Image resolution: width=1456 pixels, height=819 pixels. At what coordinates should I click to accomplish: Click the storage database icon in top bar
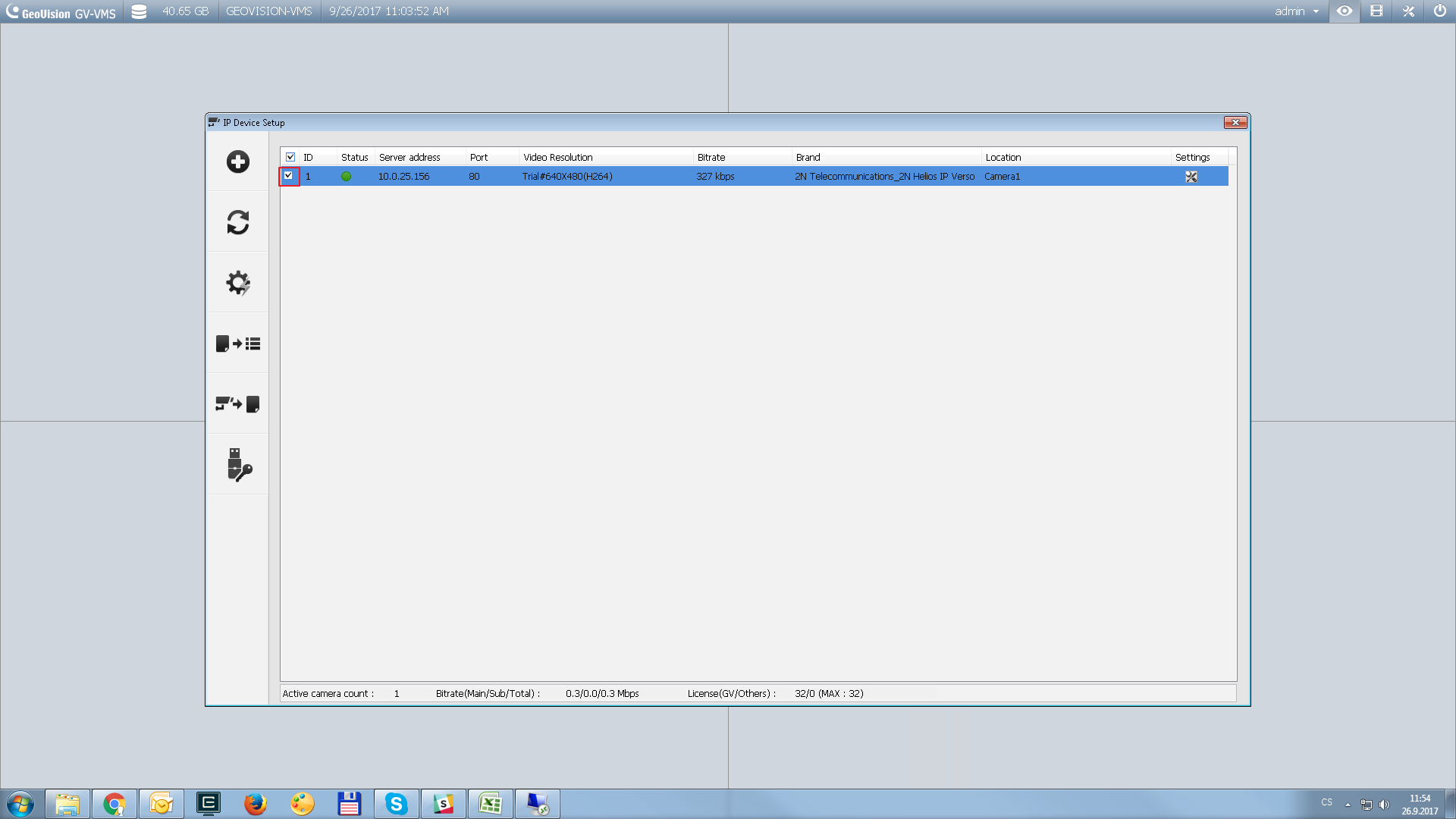(139, 11)
